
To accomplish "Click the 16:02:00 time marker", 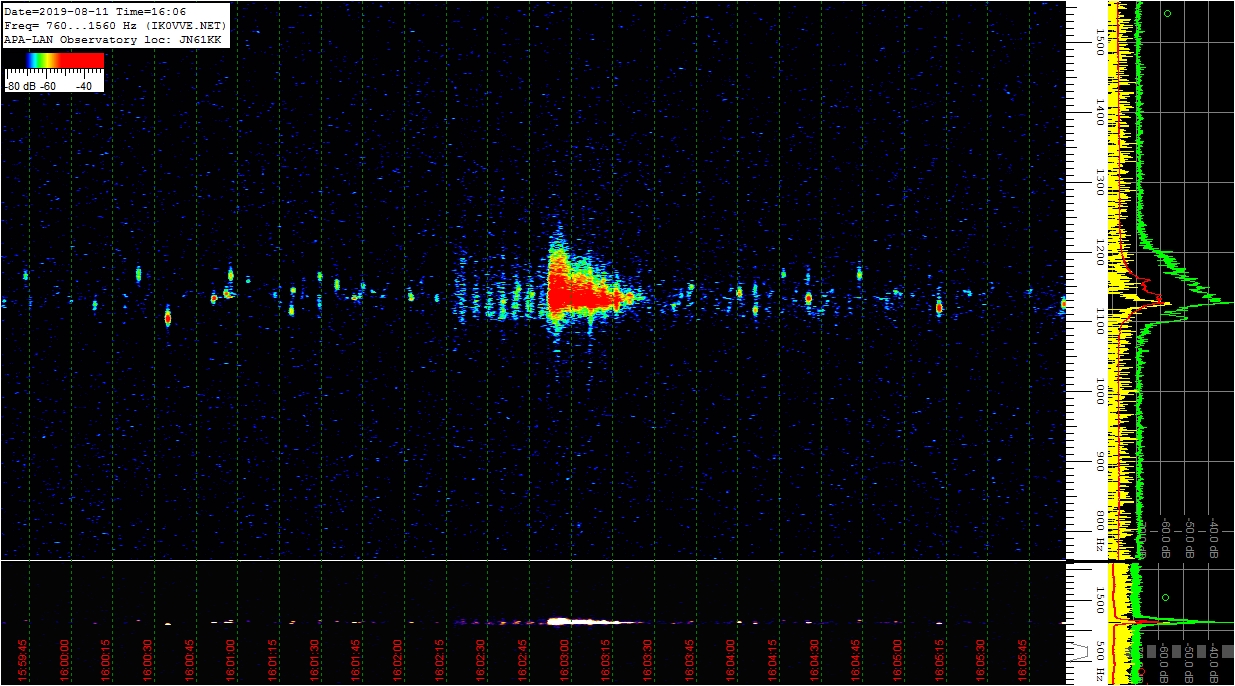I will tap(398, 662).
